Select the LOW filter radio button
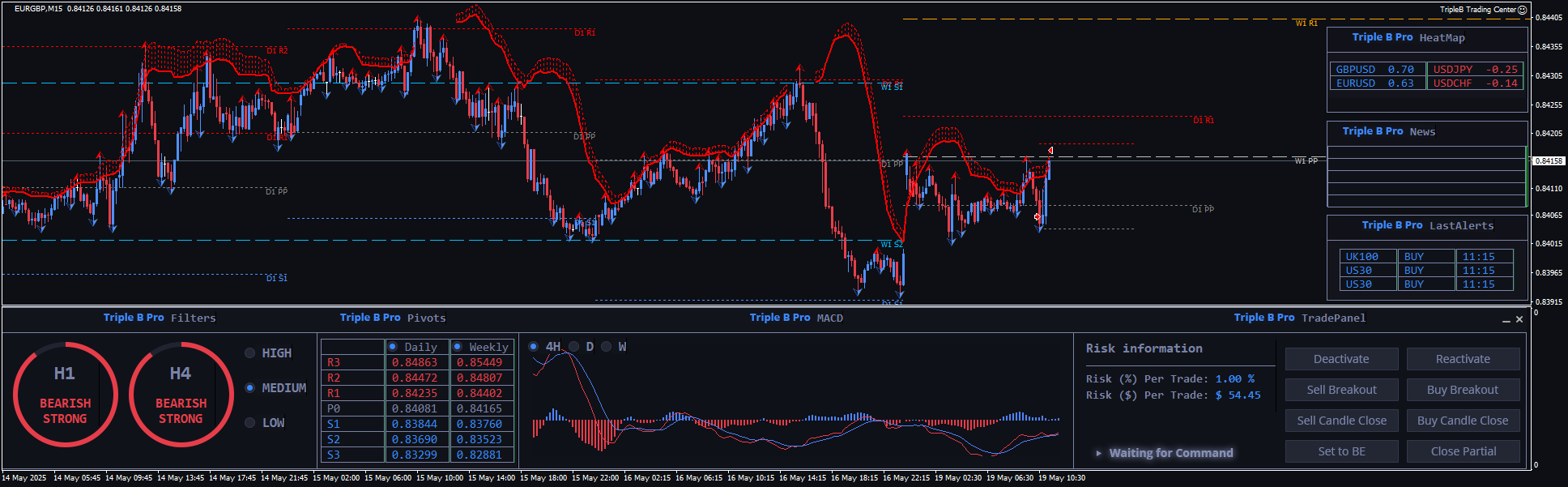 click(x=250, y=423)
